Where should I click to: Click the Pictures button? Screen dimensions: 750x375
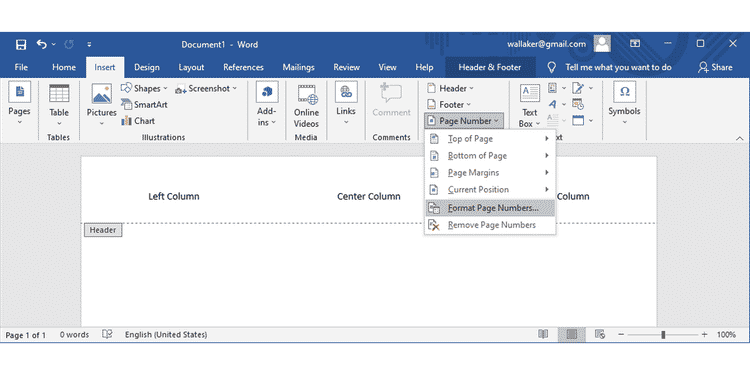101,104
